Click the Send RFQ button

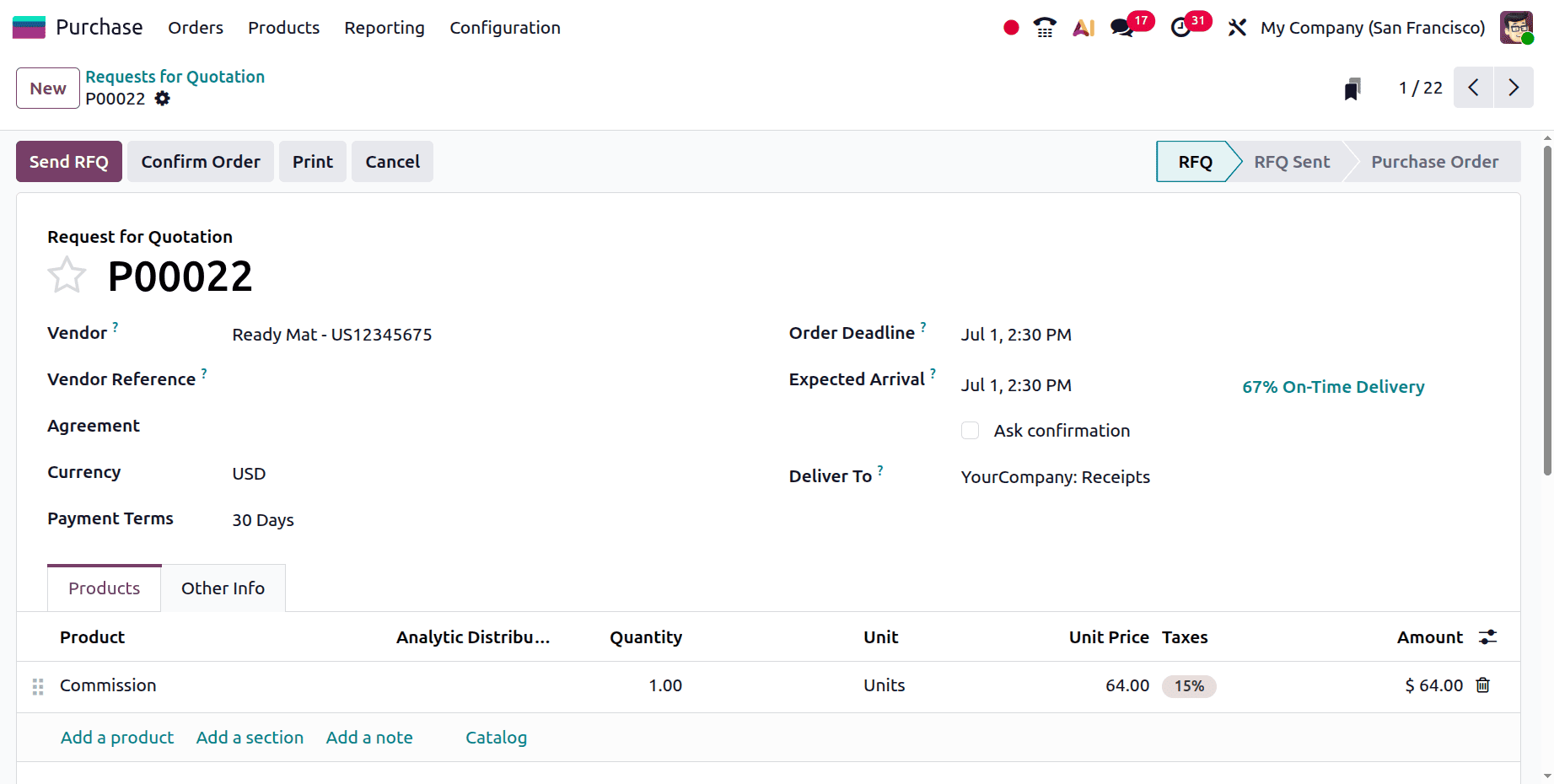point(69,162)
